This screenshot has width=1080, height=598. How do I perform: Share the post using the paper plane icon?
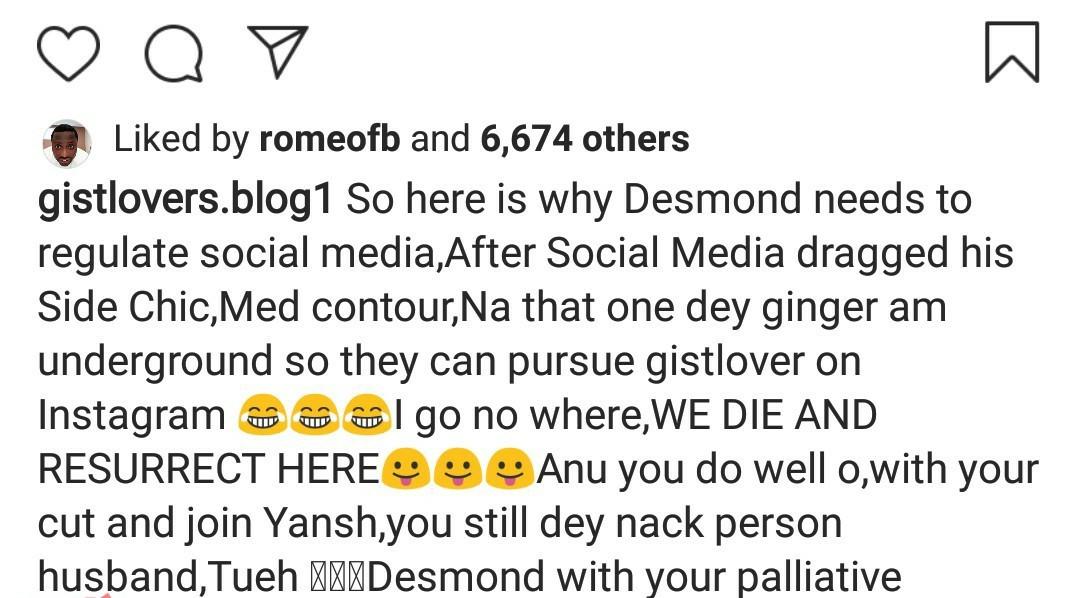point(278,52)
